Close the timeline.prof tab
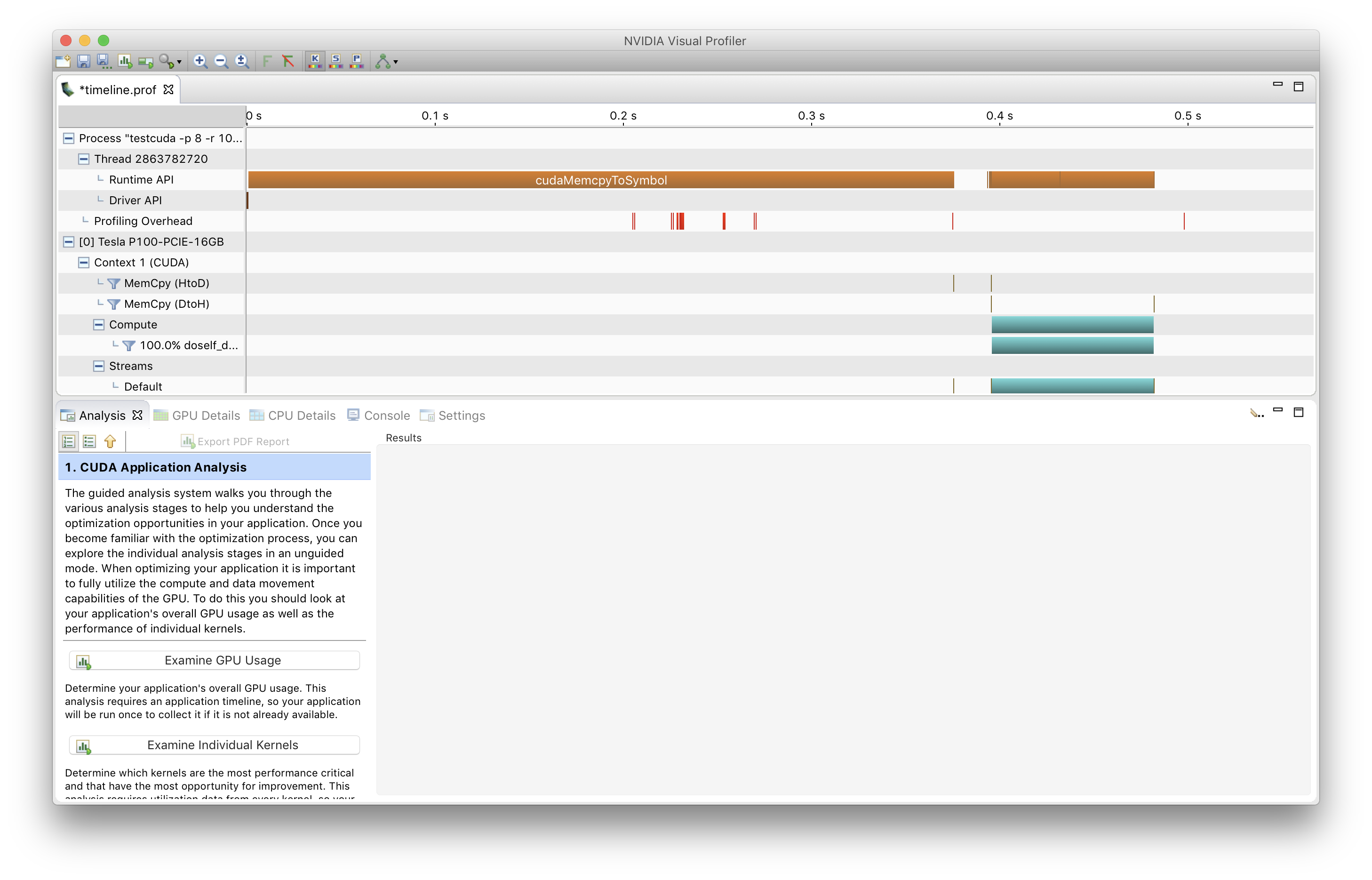Image resolution: width=1372 pixels, height=880 pixels. point(168,90)
